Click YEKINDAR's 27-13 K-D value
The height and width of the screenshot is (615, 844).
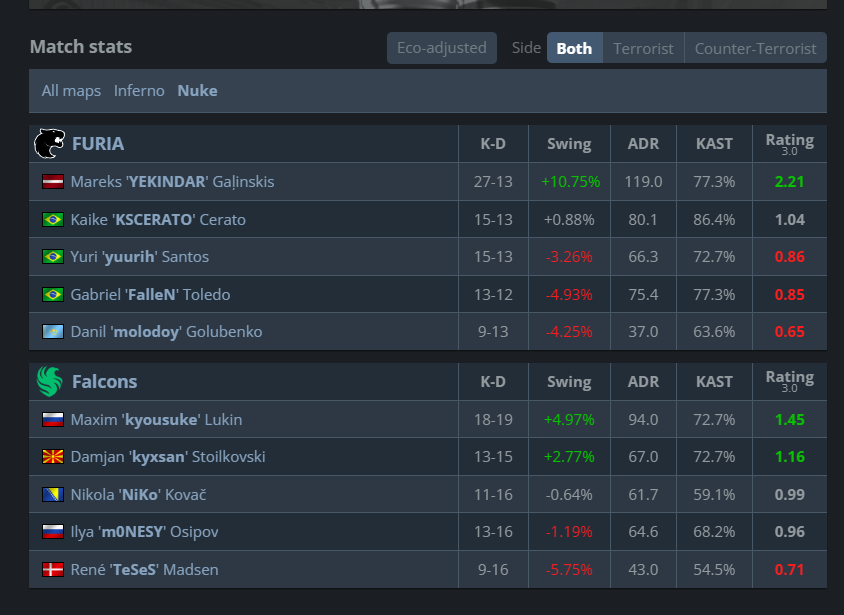tap(493, 182)
